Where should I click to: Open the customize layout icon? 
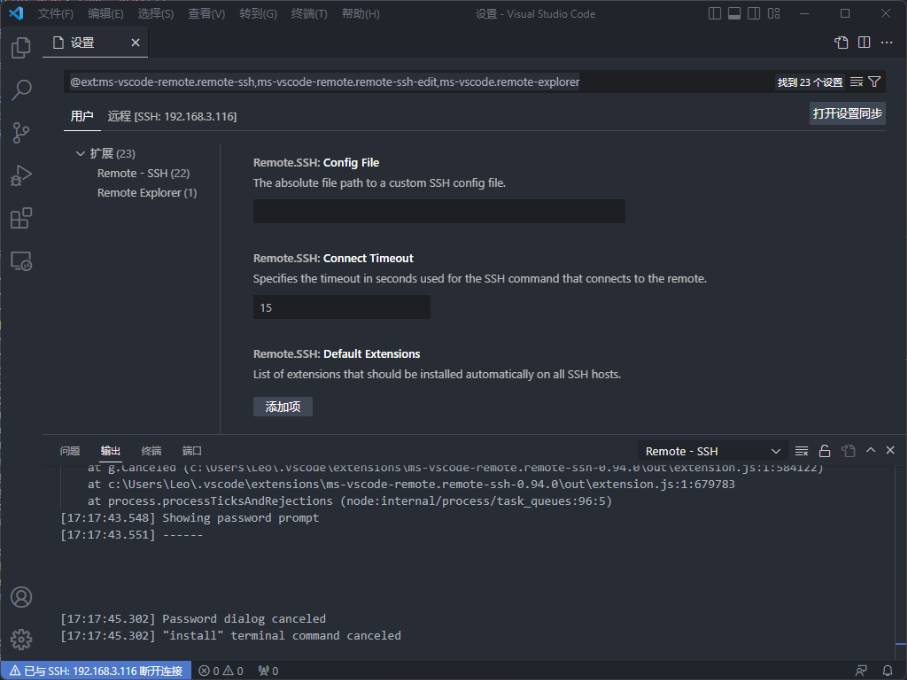[x=774, y=13]
